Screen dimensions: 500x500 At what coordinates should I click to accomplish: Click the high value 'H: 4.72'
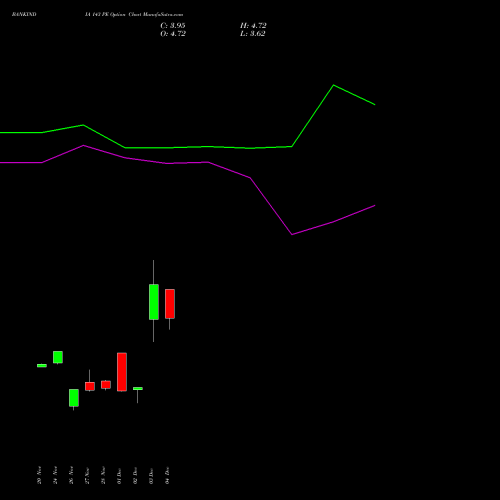pyautogui.click(x=253, y=26)
